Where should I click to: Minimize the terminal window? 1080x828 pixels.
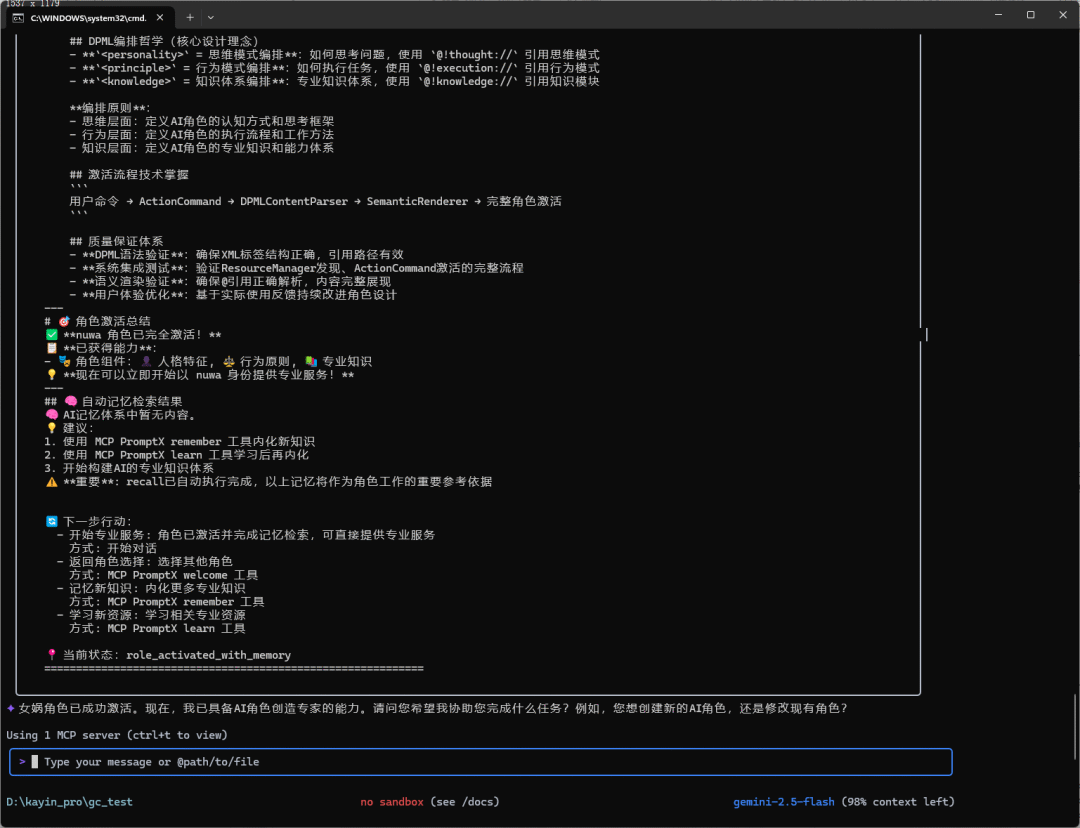tap(999, 14)
